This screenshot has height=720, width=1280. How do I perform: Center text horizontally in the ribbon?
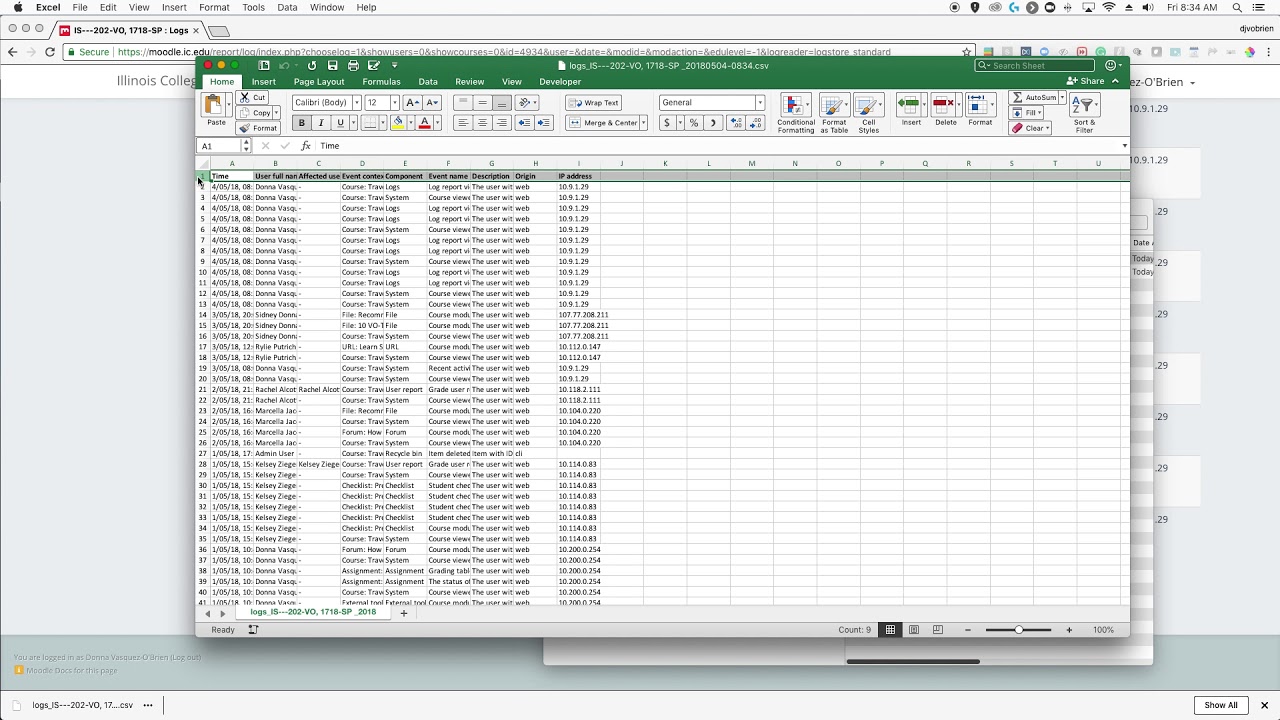point(482,123)
